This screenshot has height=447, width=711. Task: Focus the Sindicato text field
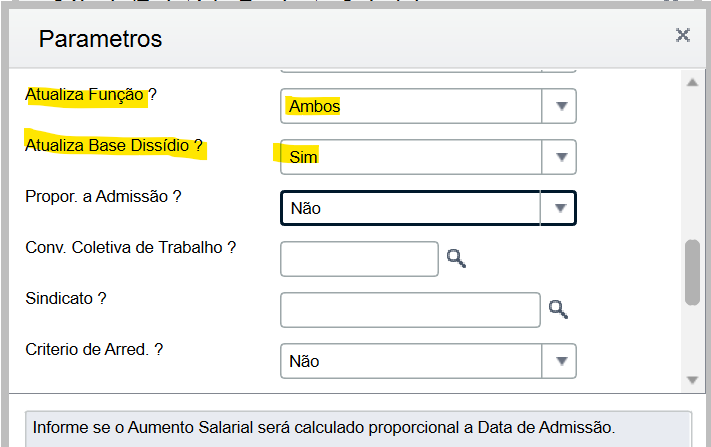coord(410,310)
